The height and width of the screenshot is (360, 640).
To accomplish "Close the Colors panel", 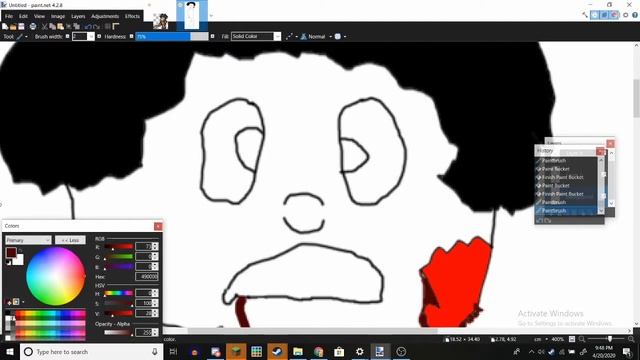I will tap(158, 226).
